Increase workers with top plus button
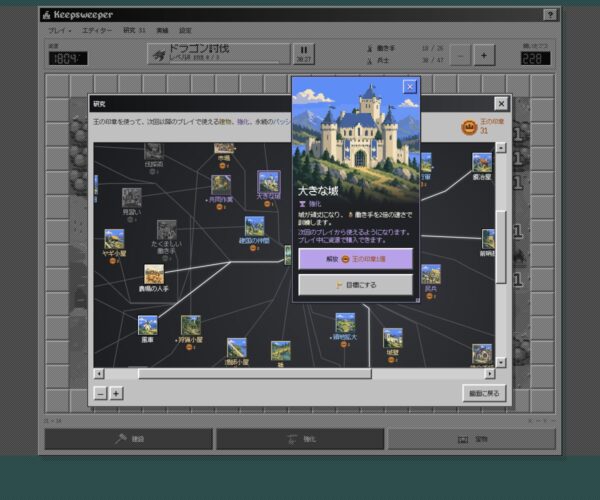600x500 pixels. (x=484, y=56)
